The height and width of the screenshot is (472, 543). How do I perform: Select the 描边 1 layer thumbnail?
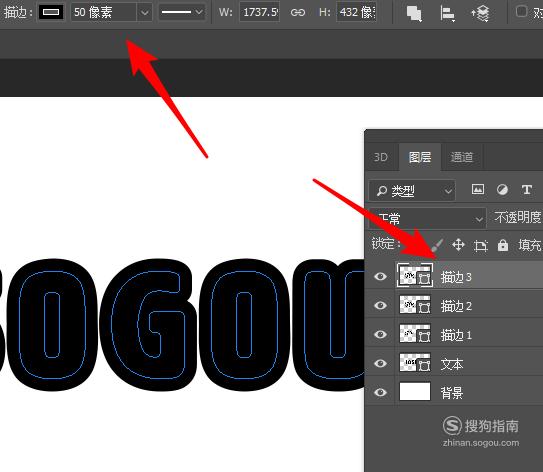coord(415,334)
